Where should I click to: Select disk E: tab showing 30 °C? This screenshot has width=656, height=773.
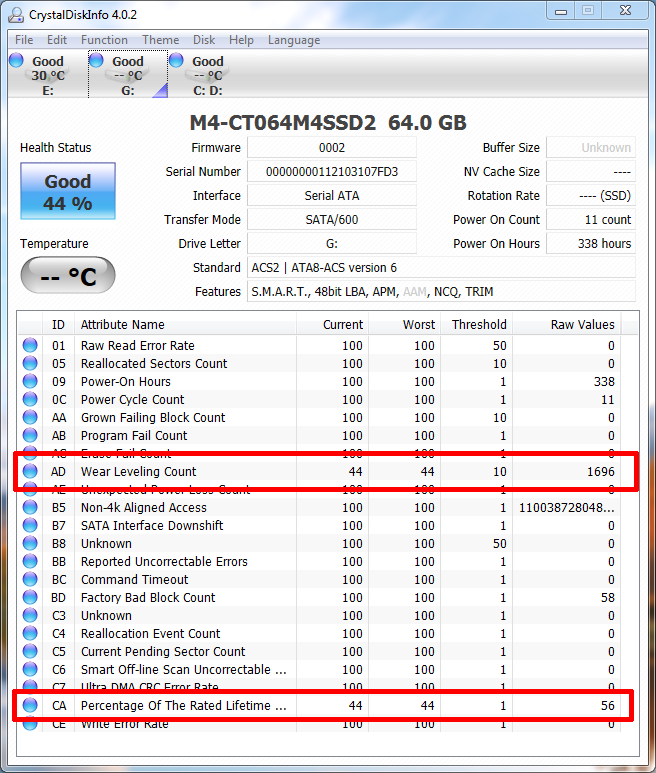(48, 75)
